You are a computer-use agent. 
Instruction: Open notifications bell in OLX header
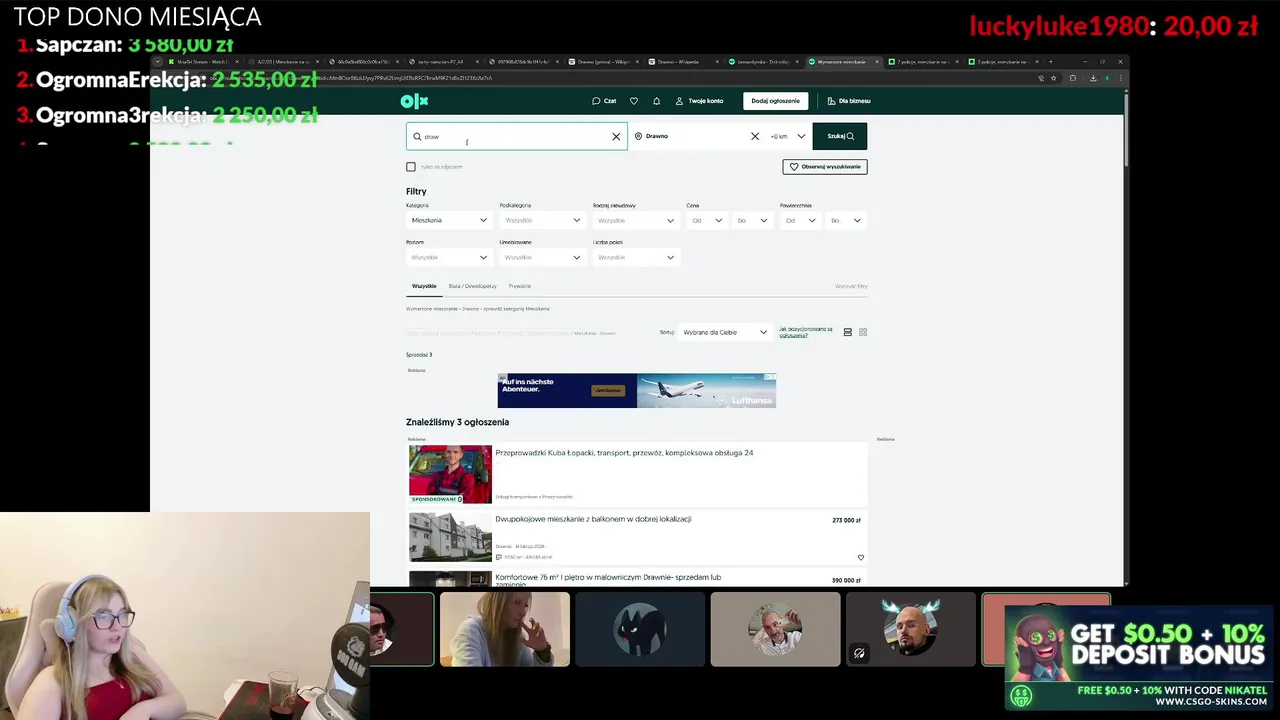tap(656, 101)
